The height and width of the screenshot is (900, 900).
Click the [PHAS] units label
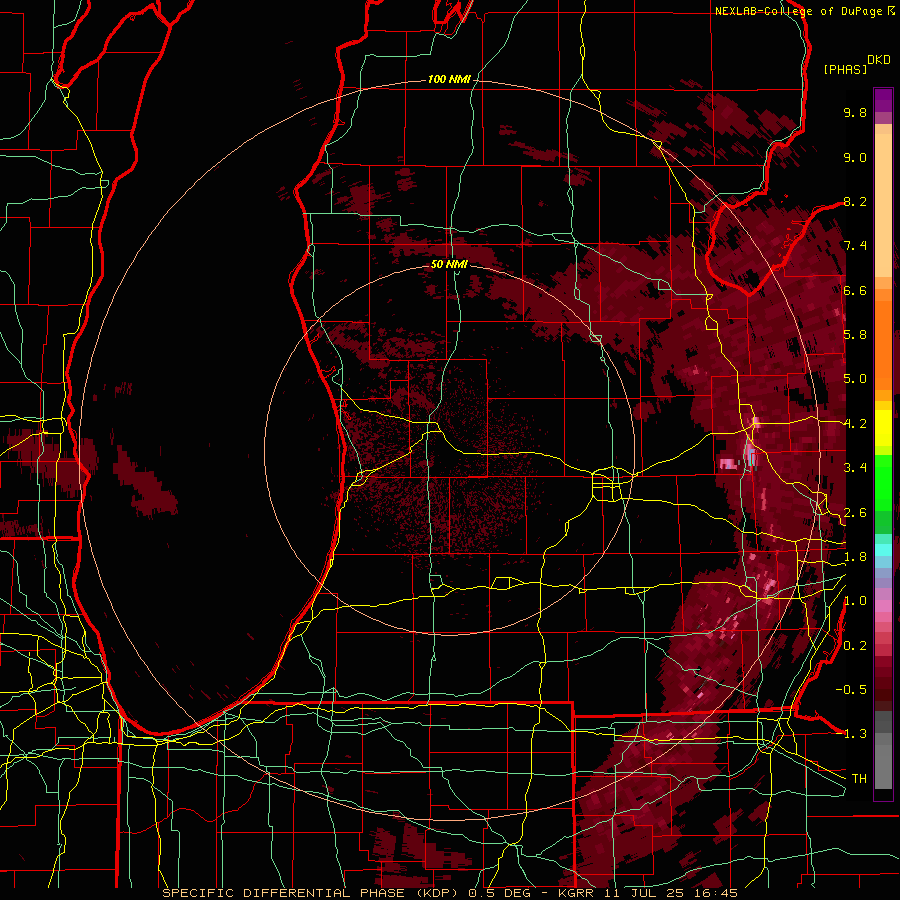pos(845,69)
